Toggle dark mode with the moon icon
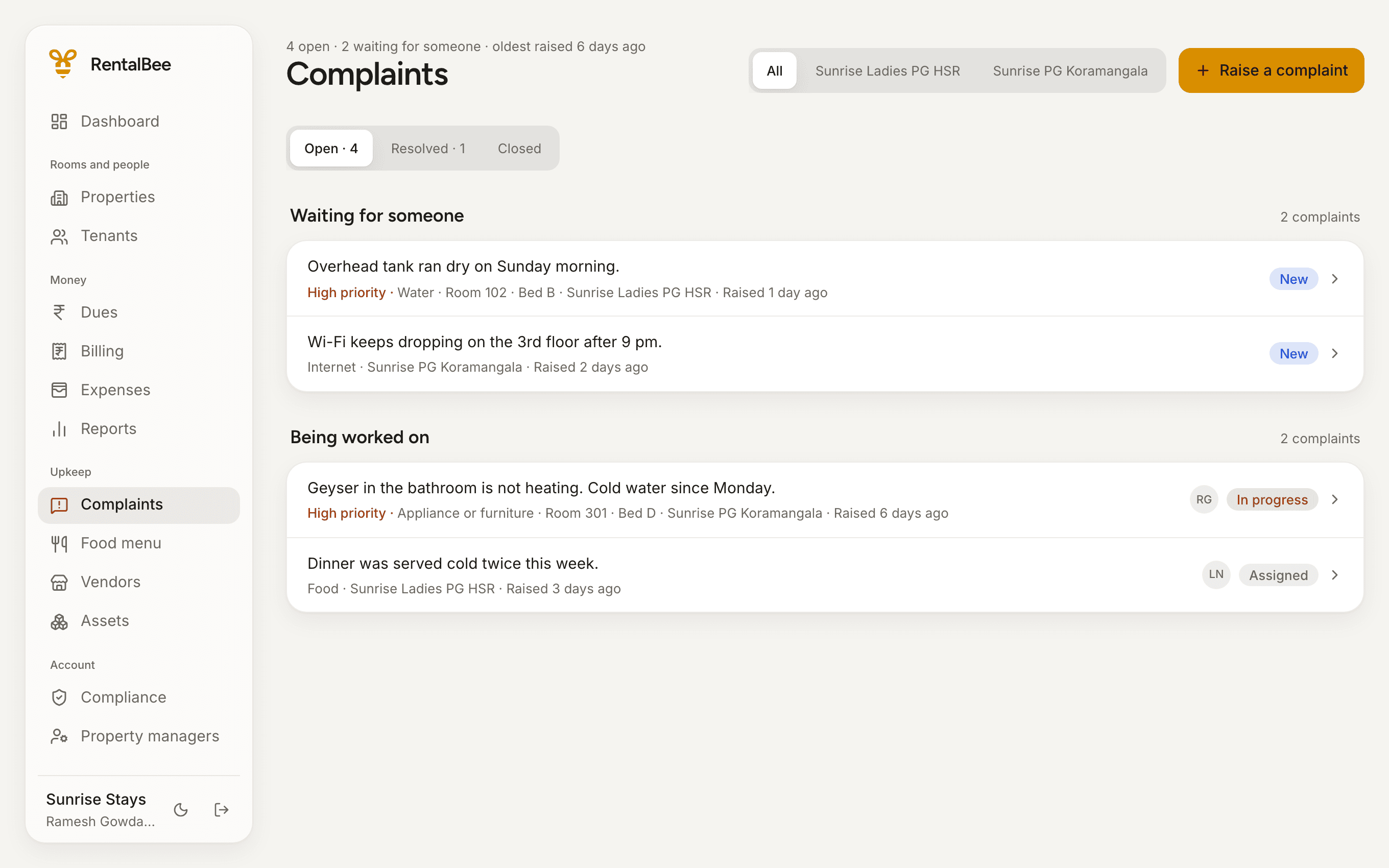The width and height of the screenshot is (1389, 868). (x=181, y=809)
